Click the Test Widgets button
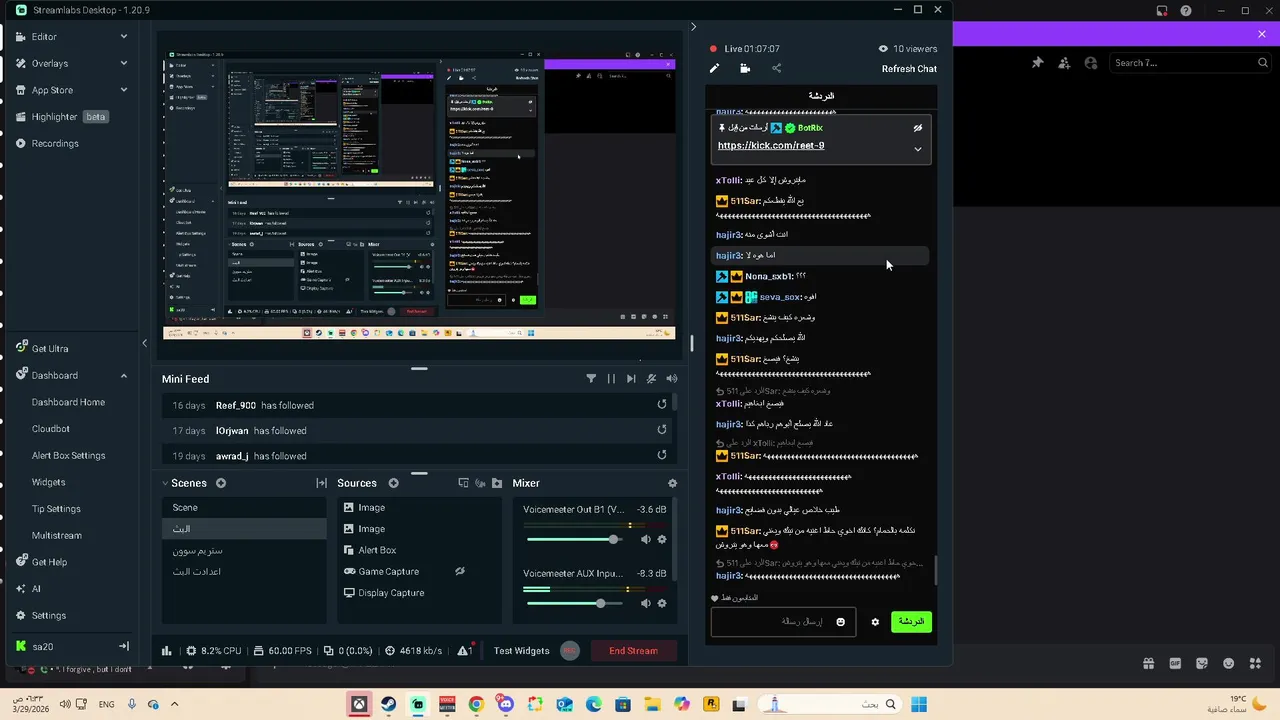 click(521, 651)
